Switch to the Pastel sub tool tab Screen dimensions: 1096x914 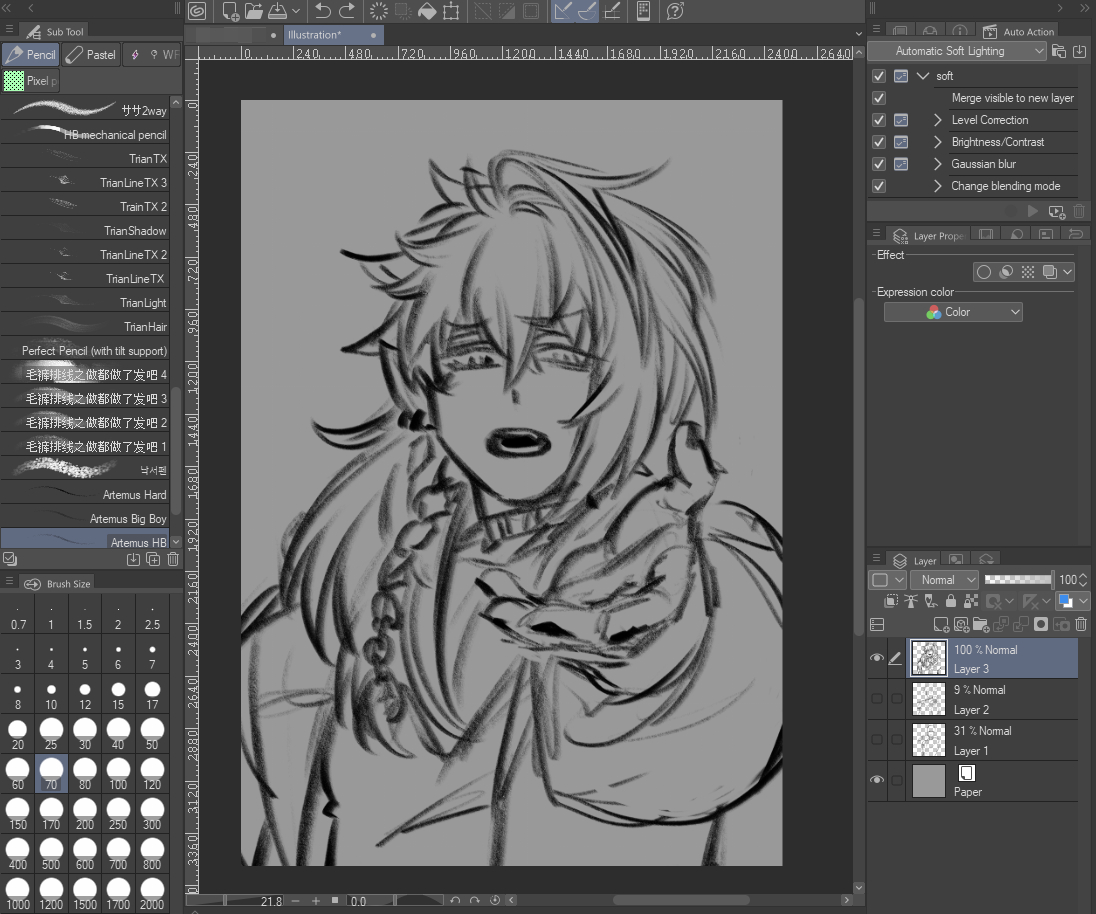90,55
